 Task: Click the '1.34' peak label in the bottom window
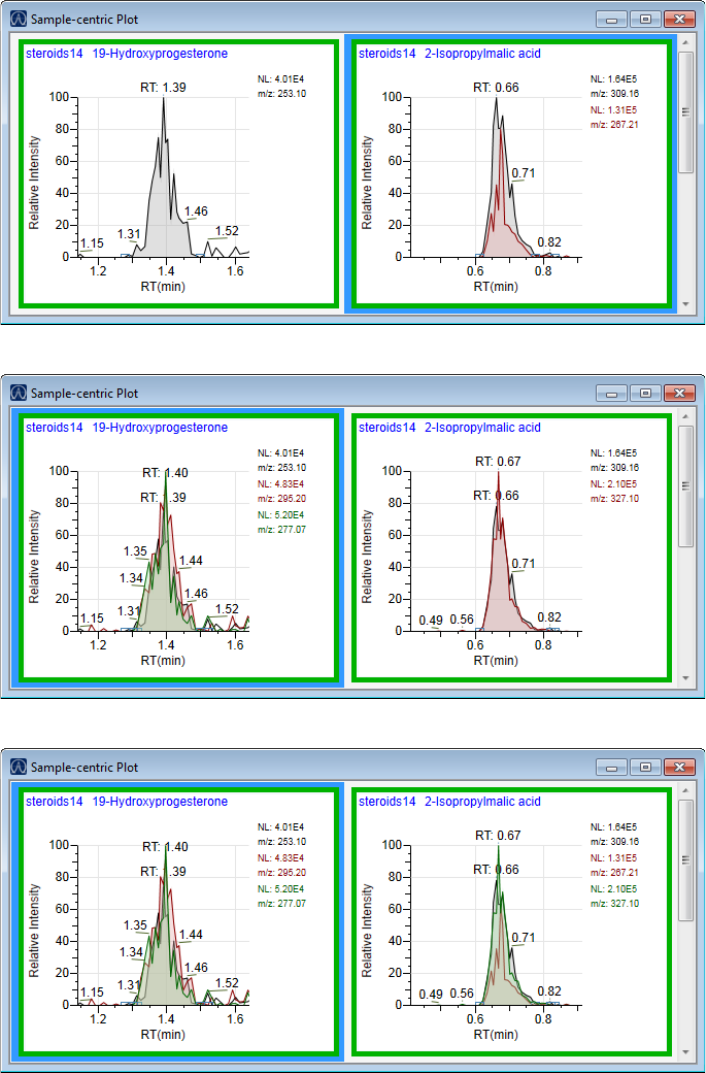coord(131,952)
